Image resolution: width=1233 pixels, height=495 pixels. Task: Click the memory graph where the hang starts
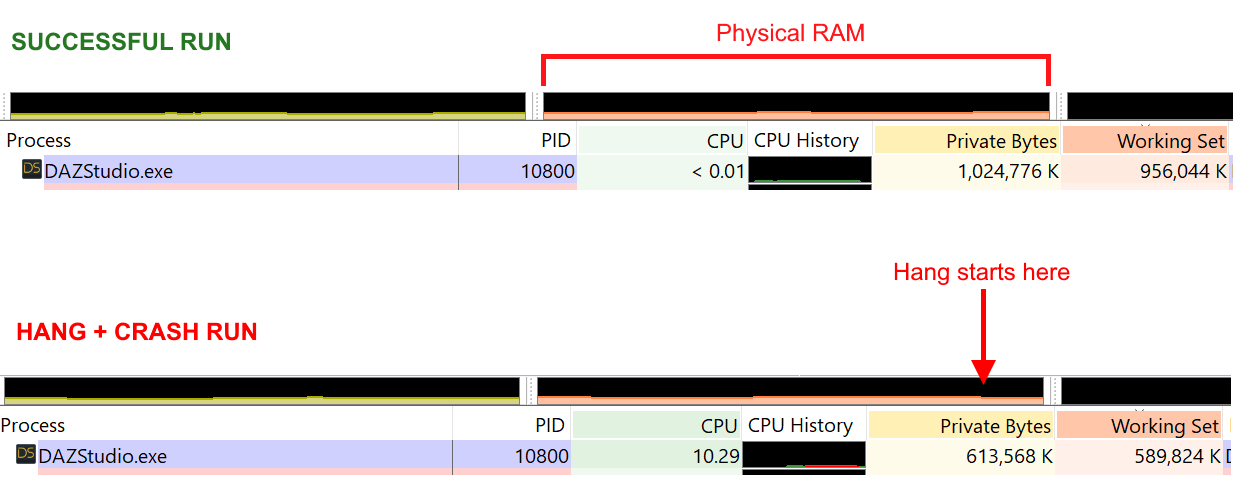click(x=983, y=390)
